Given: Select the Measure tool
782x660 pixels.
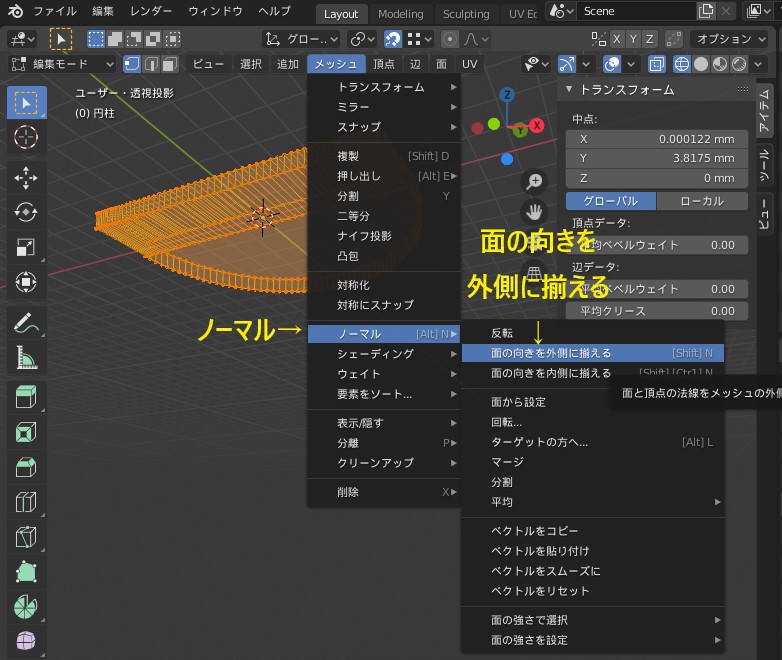Looking at the screenshot, I should (x=26, y=358).
